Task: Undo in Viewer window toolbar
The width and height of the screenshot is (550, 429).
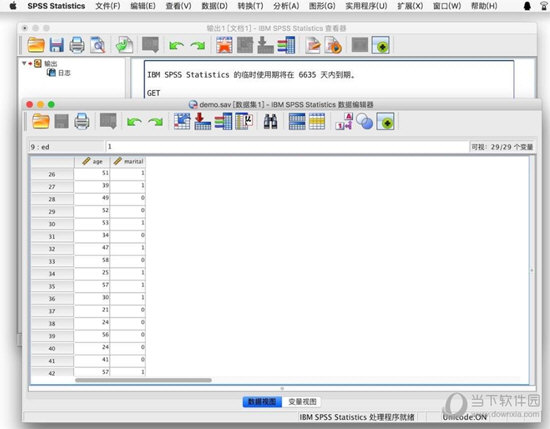Action: coord(176,45)
